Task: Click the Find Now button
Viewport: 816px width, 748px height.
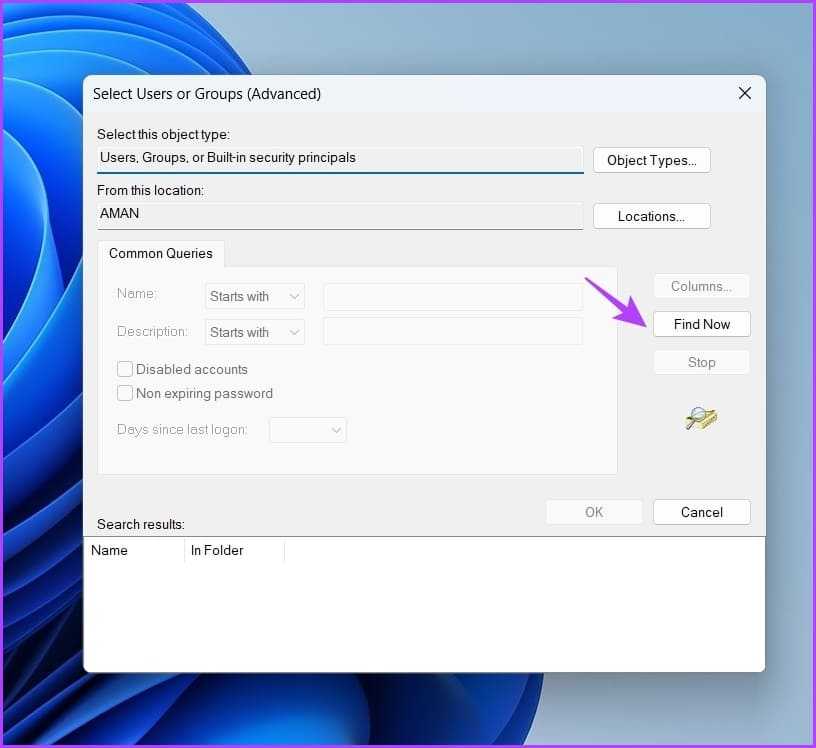Action: pyautogui.click(x=701, y=324)
